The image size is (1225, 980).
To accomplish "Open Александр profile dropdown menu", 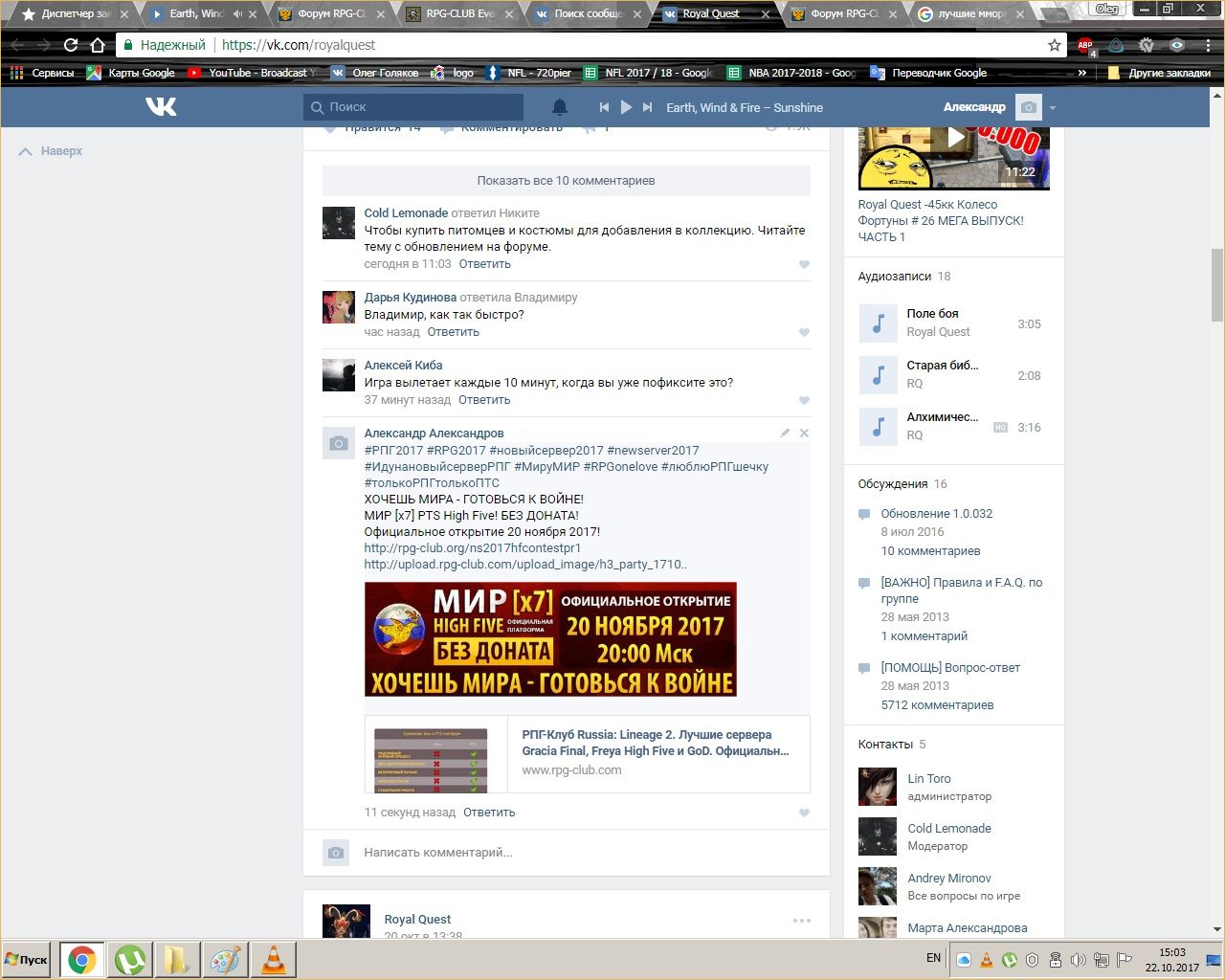I will coord(1052,108).
